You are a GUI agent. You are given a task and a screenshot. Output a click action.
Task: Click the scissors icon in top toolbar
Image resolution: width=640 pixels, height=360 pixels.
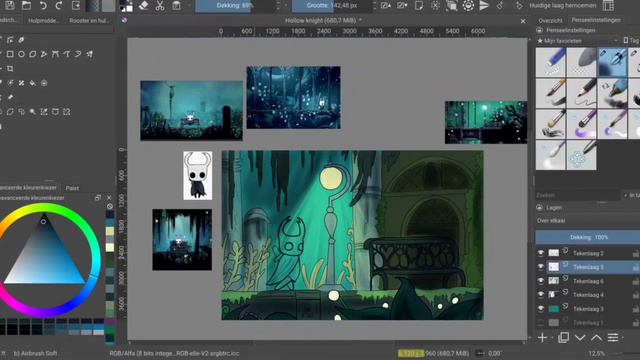(160, 6)
